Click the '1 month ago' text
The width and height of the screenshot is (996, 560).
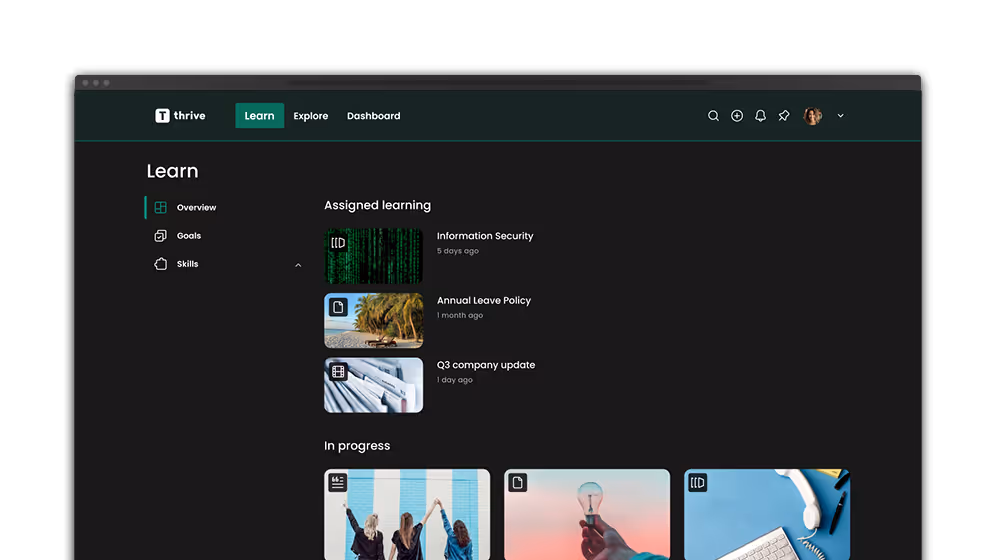point(459,316)
